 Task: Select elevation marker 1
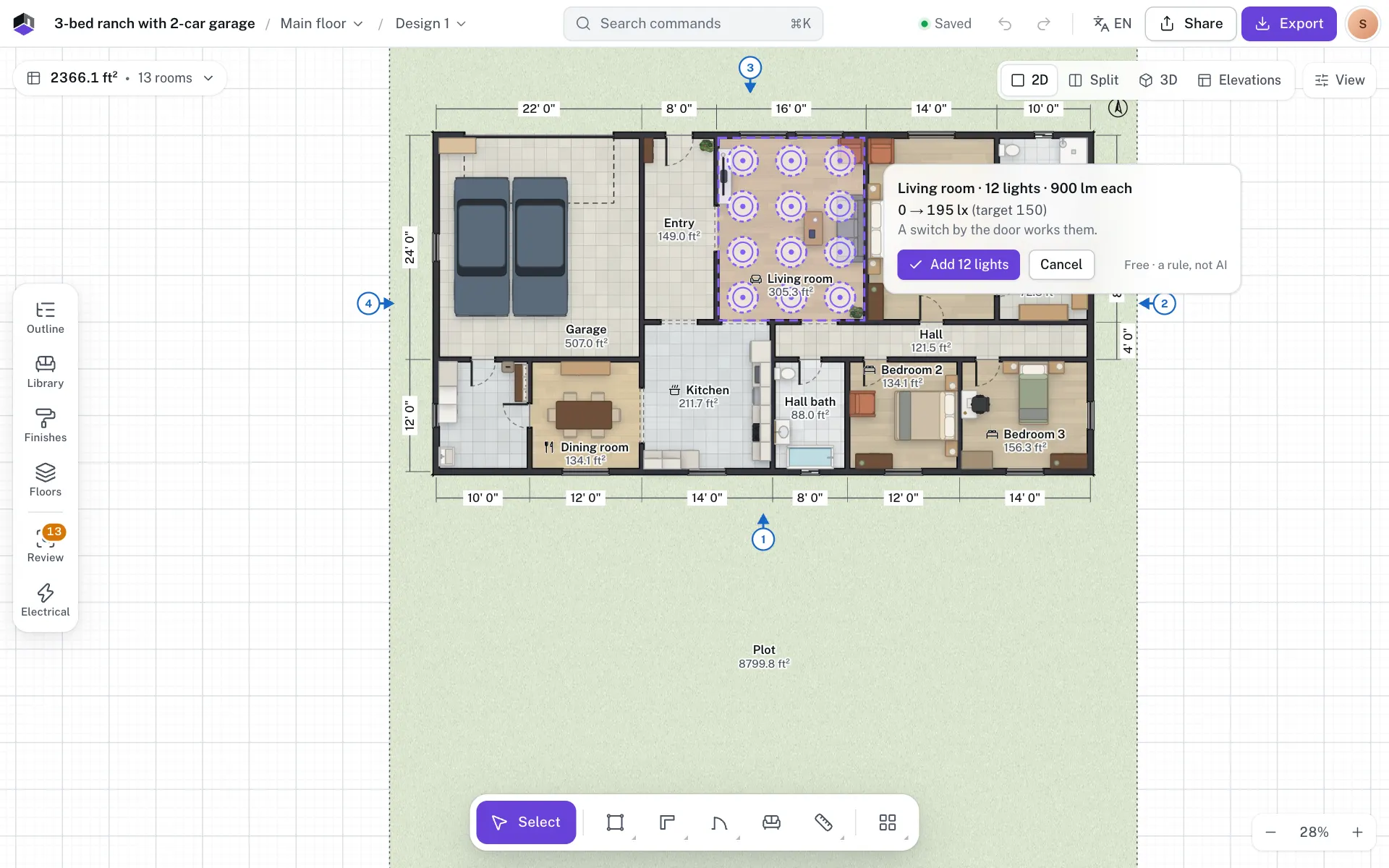[763, 539]
